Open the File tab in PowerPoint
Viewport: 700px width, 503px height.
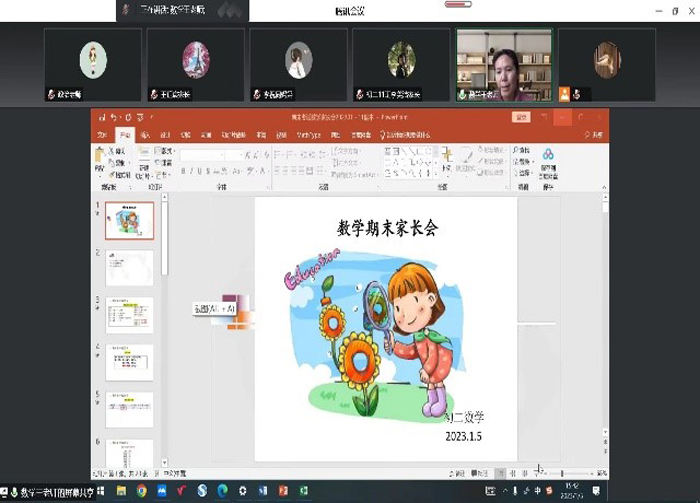[x=102, y=135]
